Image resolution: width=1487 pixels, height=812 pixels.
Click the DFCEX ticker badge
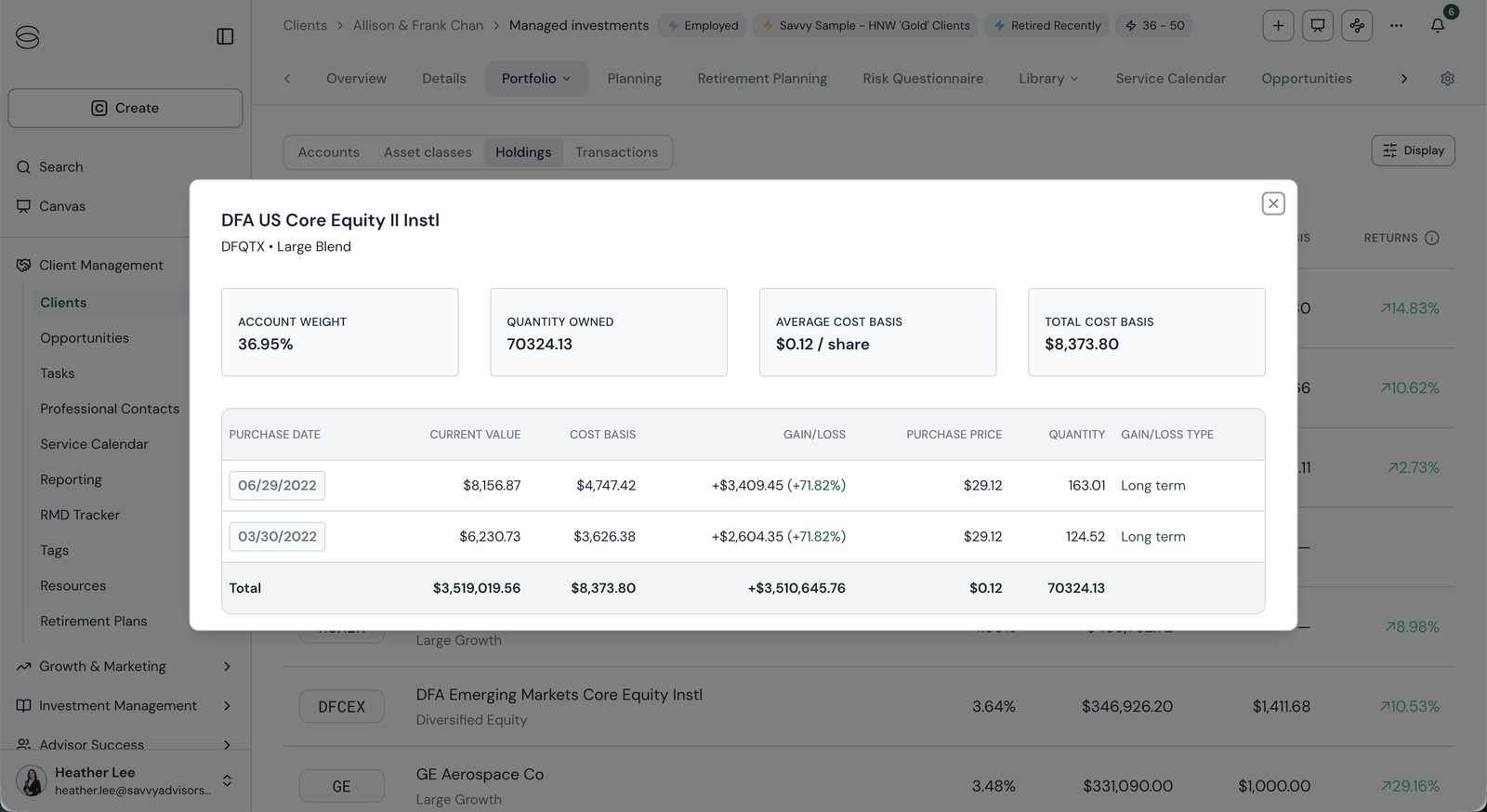[342, 707]
